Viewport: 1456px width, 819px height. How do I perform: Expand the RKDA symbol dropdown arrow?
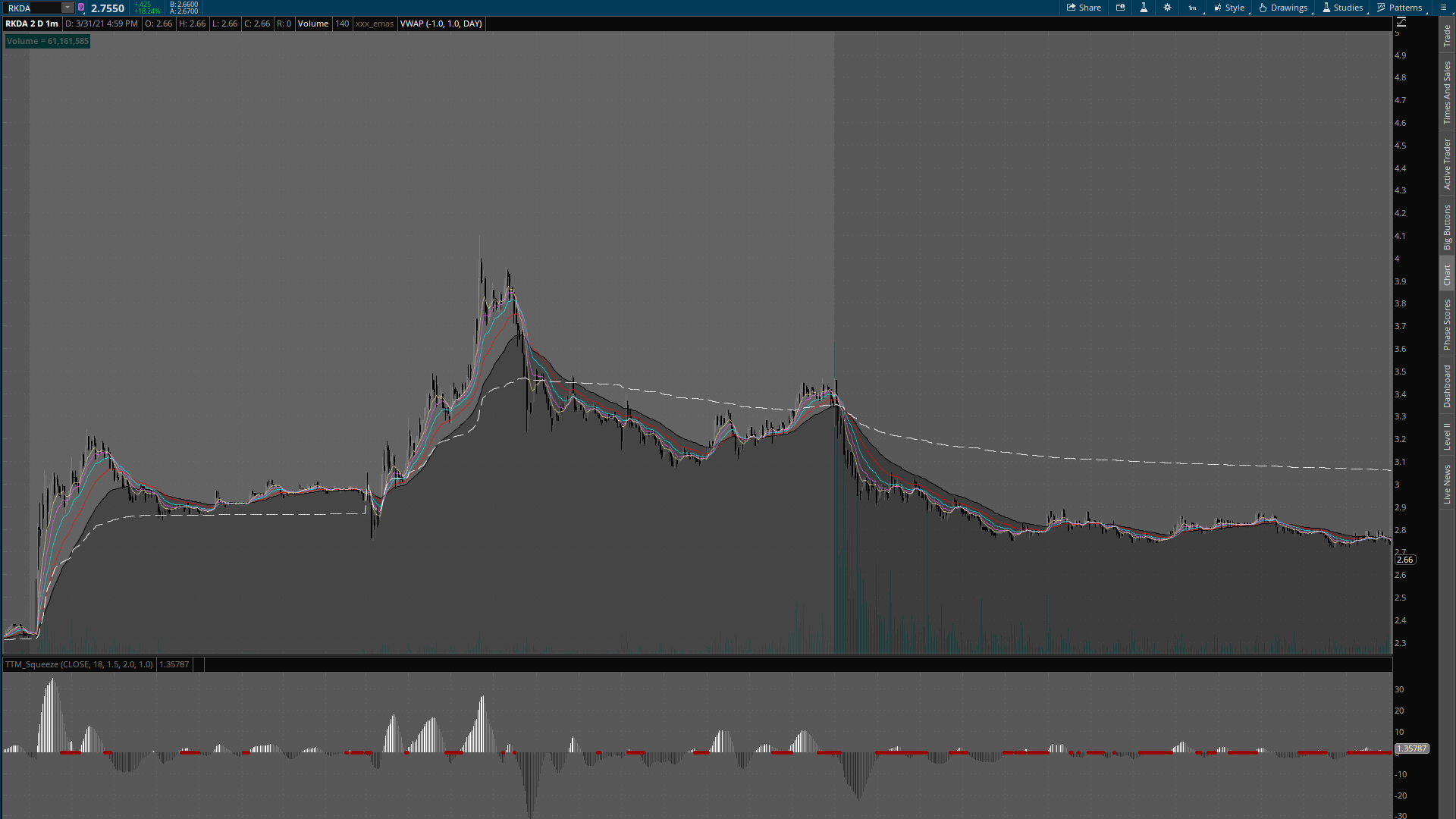67,8
